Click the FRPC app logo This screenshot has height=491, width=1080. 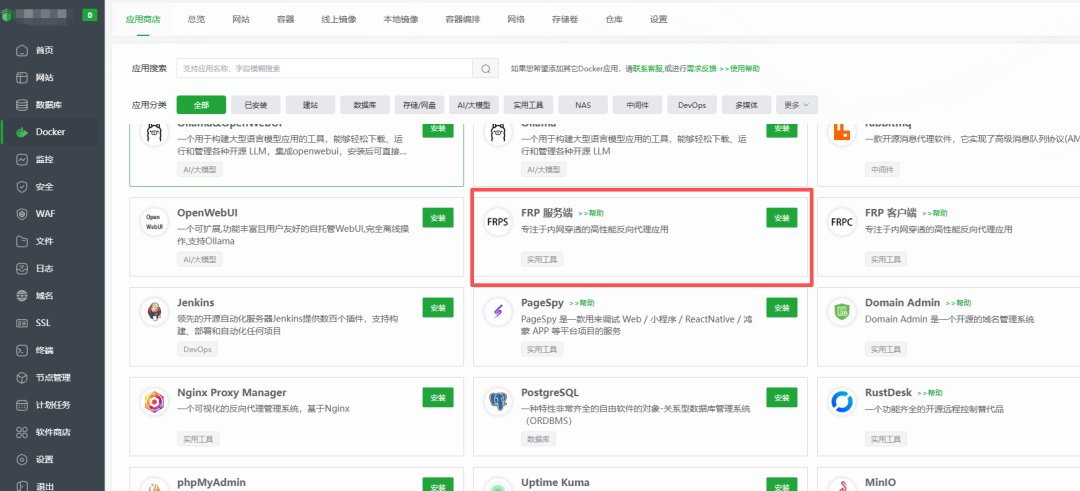[x=842, y=221]
